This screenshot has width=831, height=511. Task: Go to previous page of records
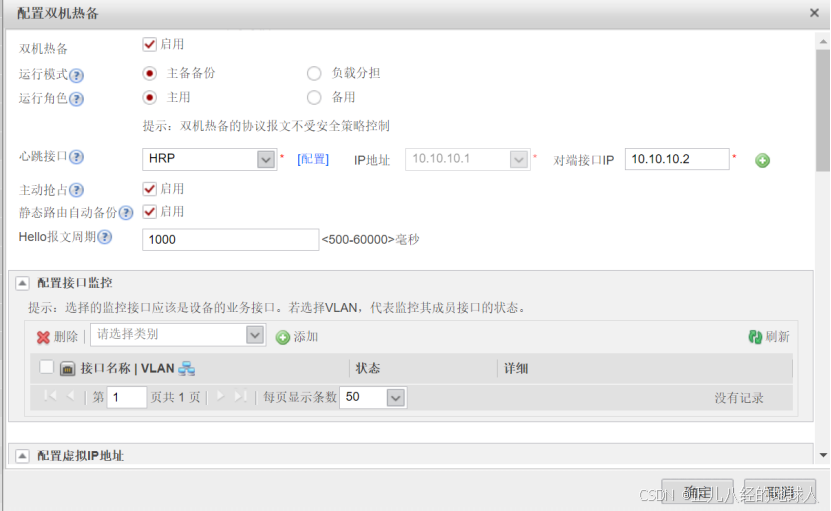point(70,397)
